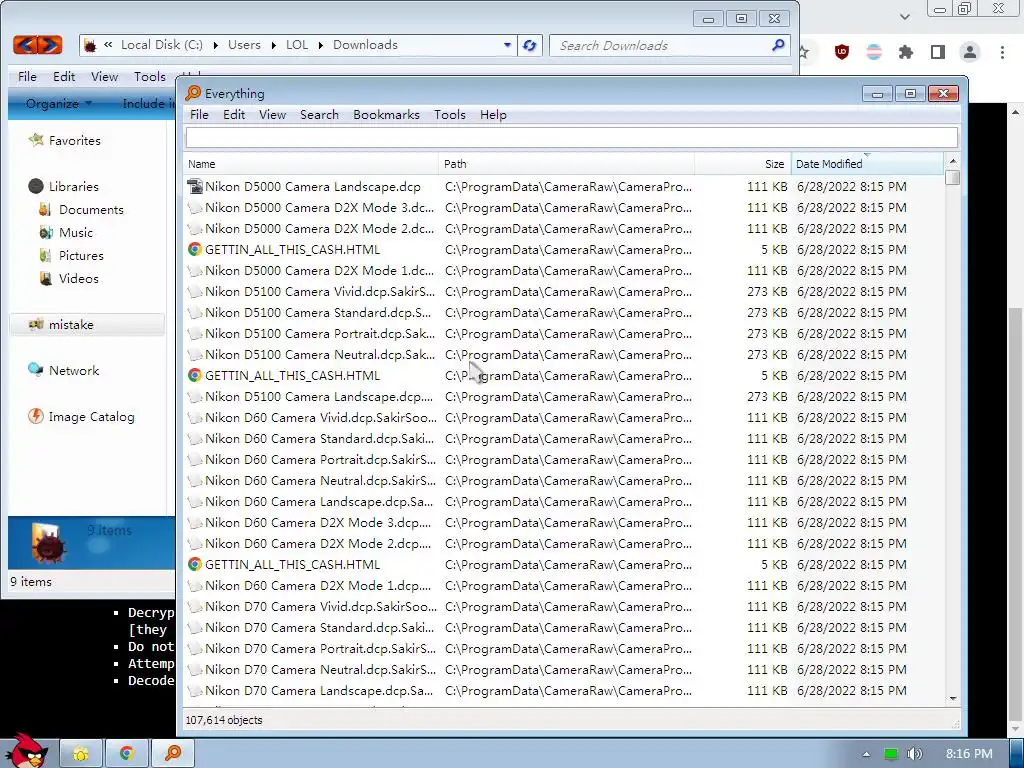Open Tools menu in Explorer window

pos(150,77)
